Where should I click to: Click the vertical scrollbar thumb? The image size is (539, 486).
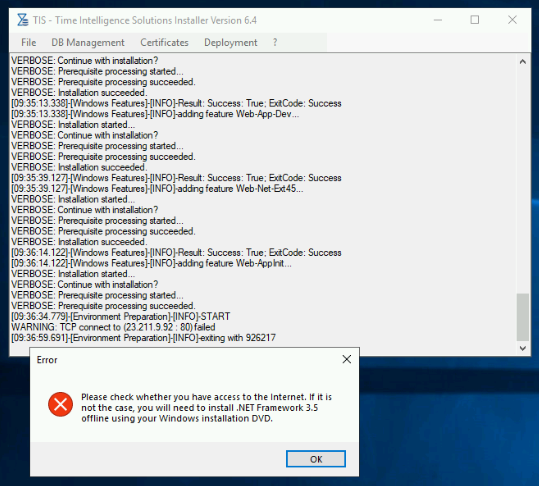coord(523,317)
